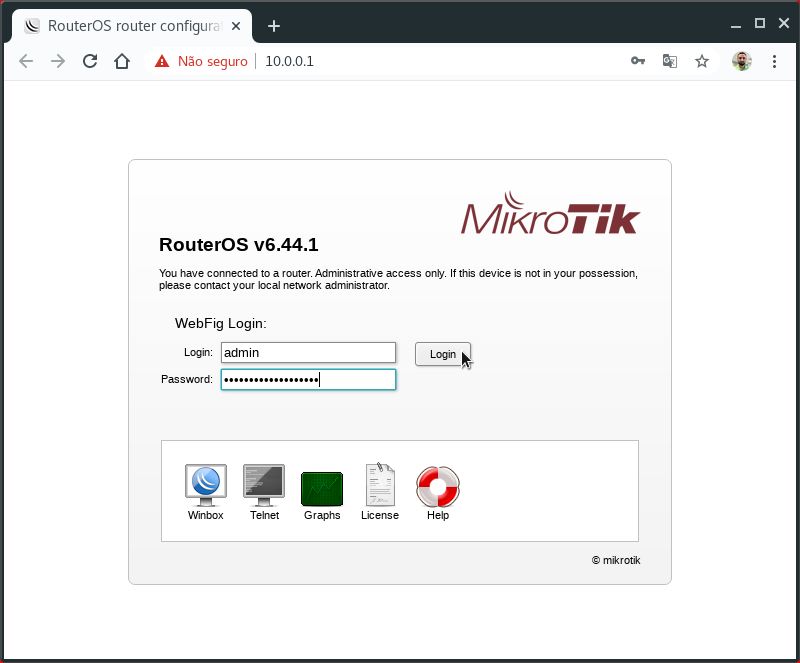The width and height of the screenshot is (800, 663).
Task: View the License document icon
Action: coord(380,484)
